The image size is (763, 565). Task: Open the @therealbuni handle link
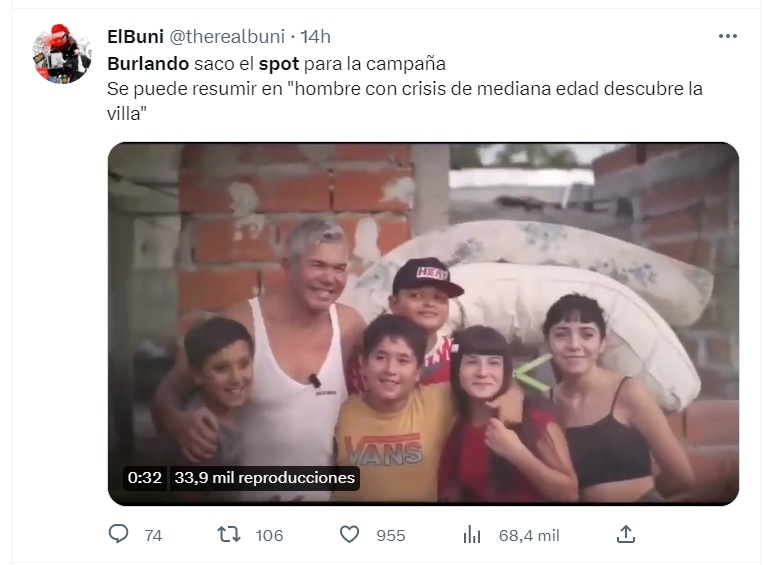[x=227, y=36]
